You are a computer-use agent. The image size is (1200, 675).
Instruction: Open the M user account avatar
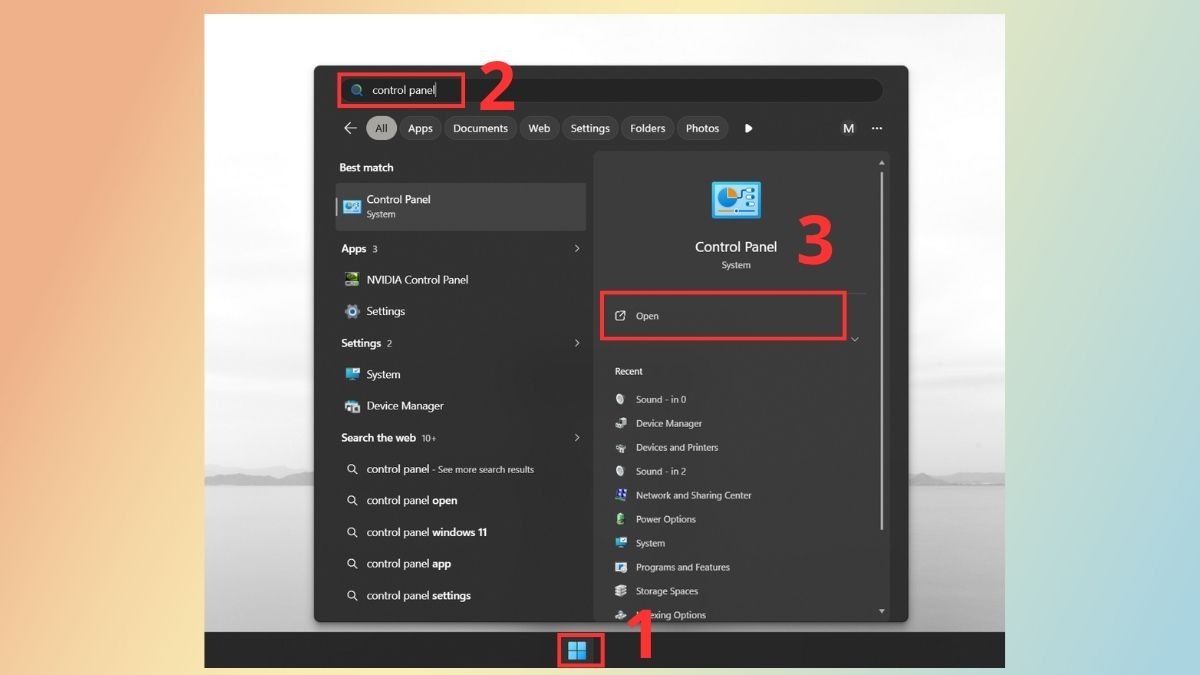click(x=848, y=128)
